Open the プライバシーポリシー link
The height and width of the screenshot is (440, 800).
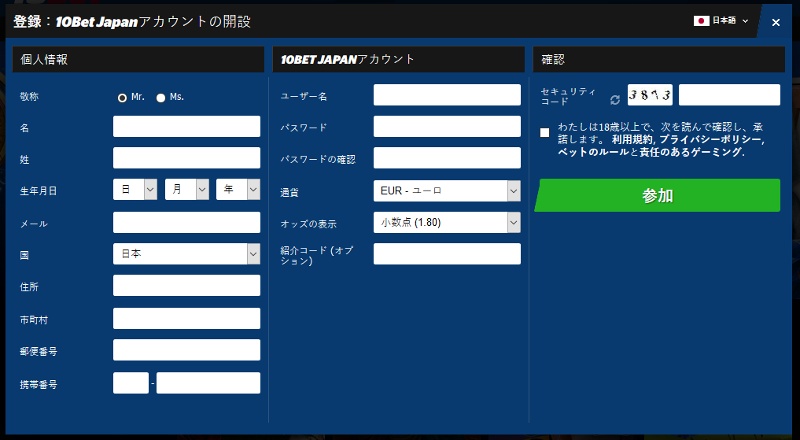[x=711, y=140]
